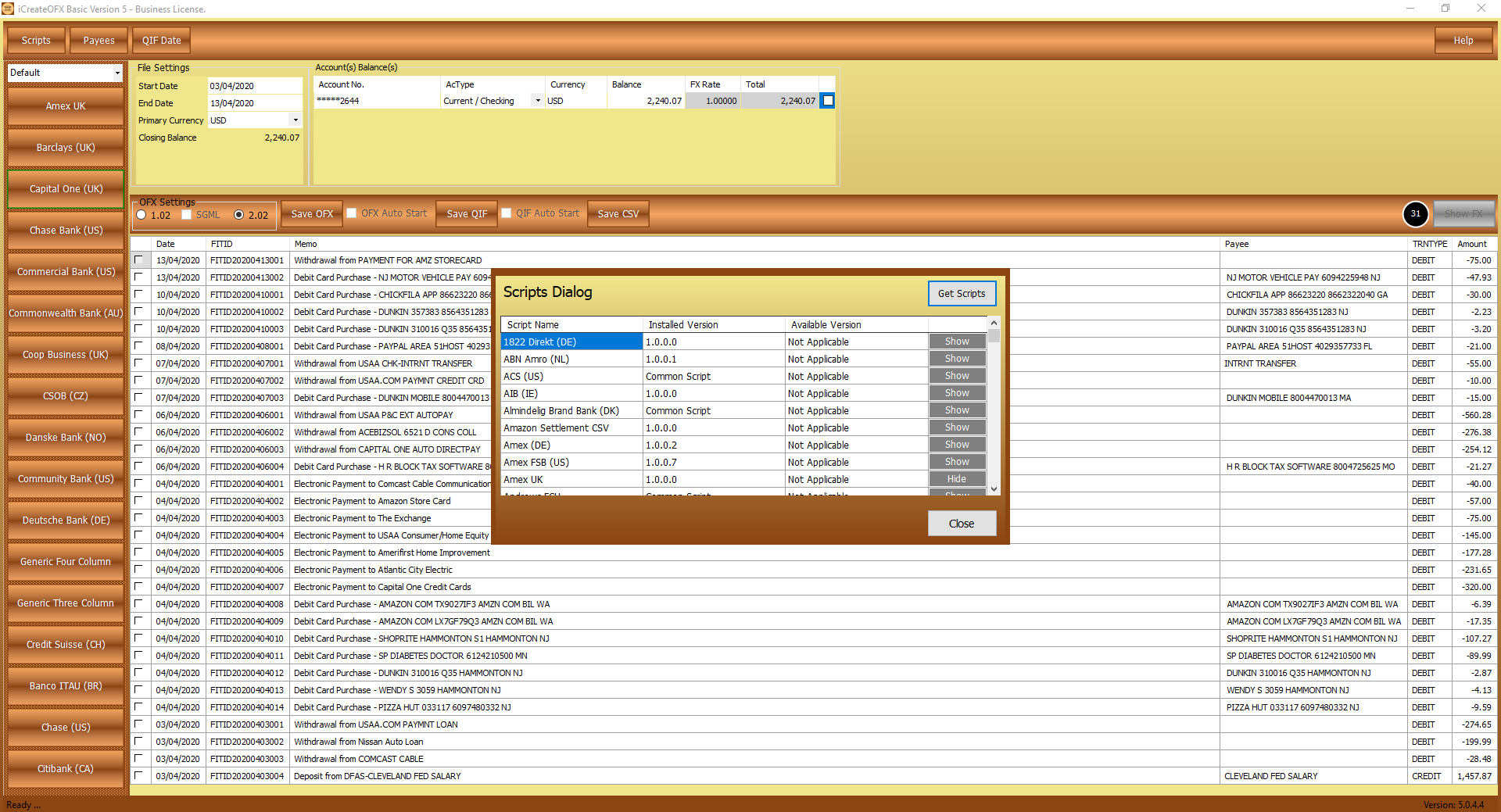Check the 13/04/2020 AMZ STORECARD transaction row
1501x812 pixels.
pyautogui.click(x=140, y=259)
